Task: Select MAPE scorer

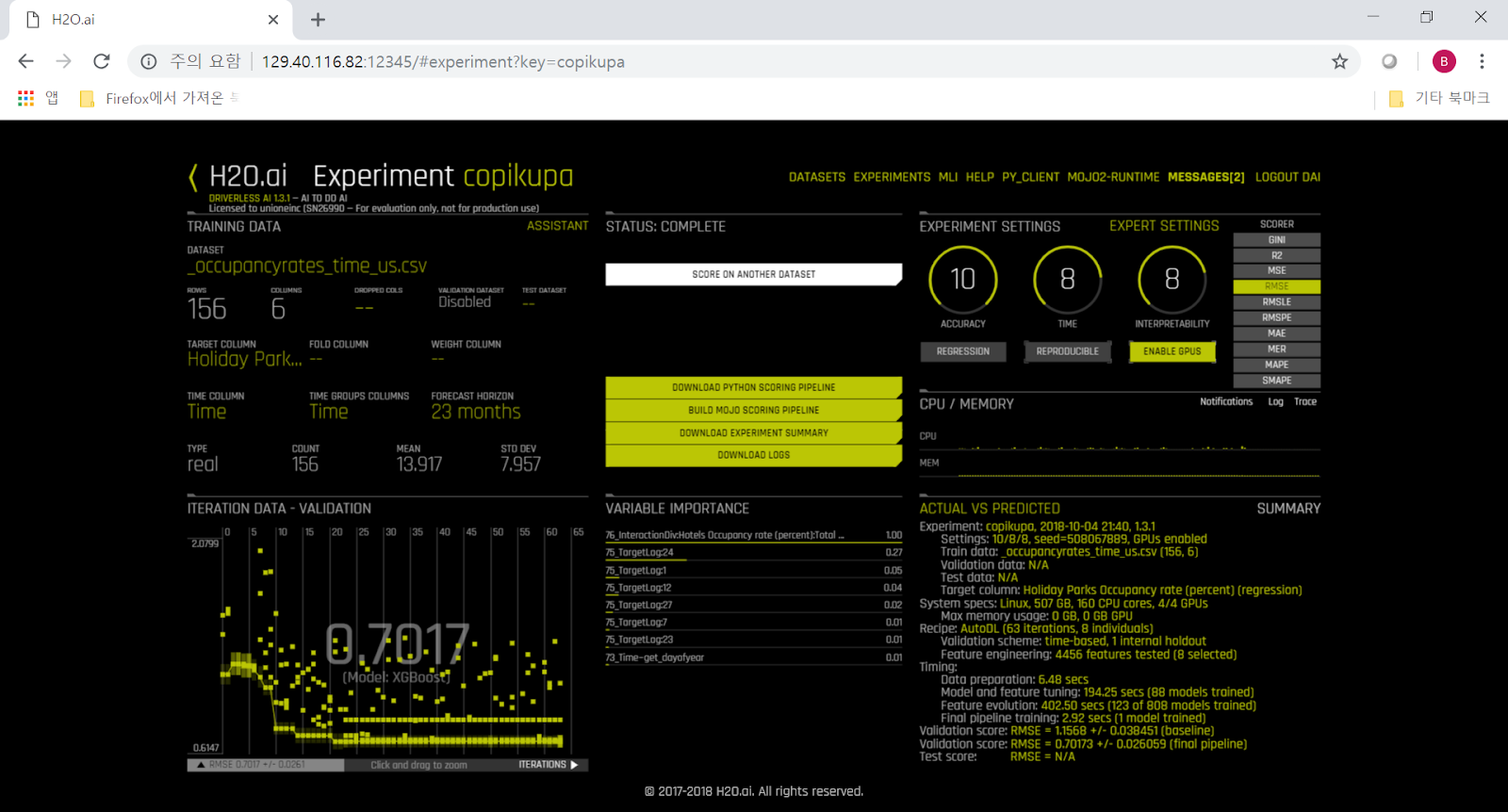Action: pyautogui.click(x=1276, y=365)
